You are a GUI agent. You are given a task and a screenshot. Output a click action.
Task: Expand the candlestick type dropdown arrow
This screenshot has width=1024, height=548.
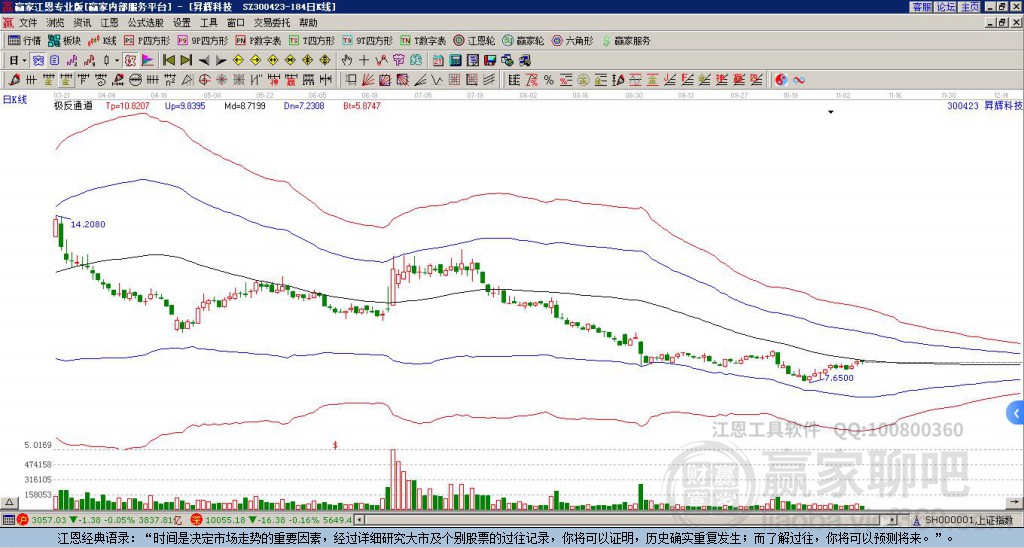(x=117, y=61)
